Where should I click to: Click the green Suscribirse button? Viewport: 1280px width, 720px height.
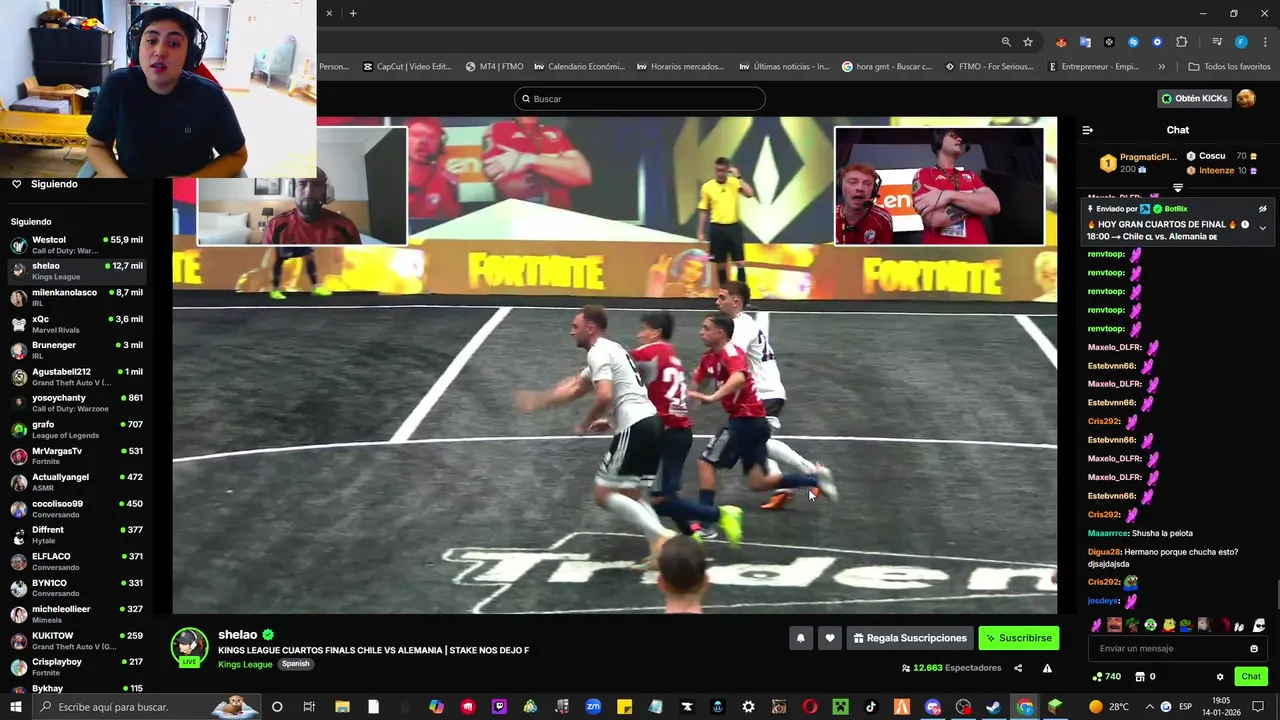pos(1018,638)
